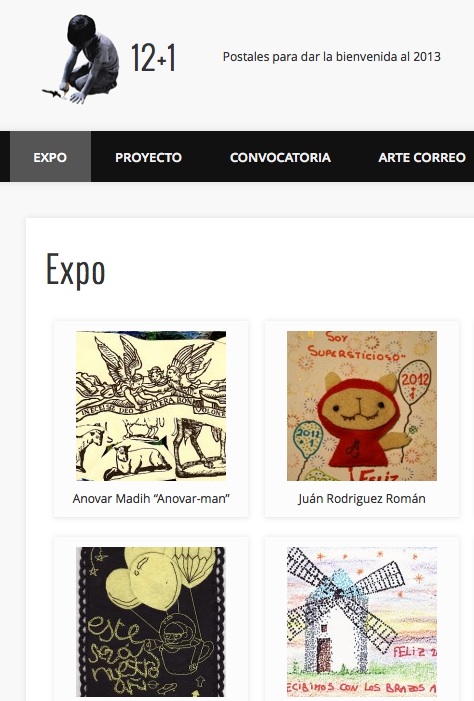Click the 'Expo' page heading
The height and width of the screenshot is (701, 474).
[x=76, y=270]
